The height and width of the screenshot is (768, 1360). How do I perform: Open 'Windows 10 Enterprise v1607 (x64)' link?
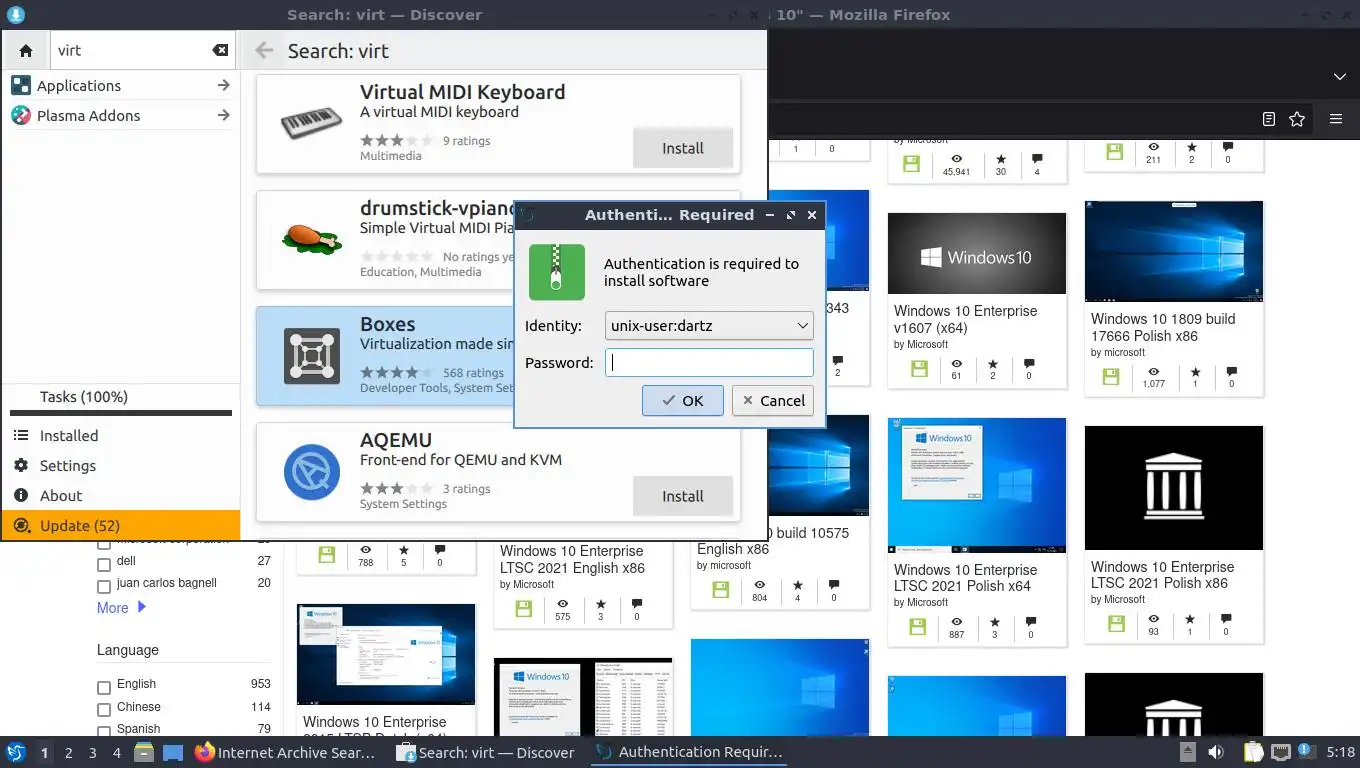pyautogui.click(x=965, y=319)
